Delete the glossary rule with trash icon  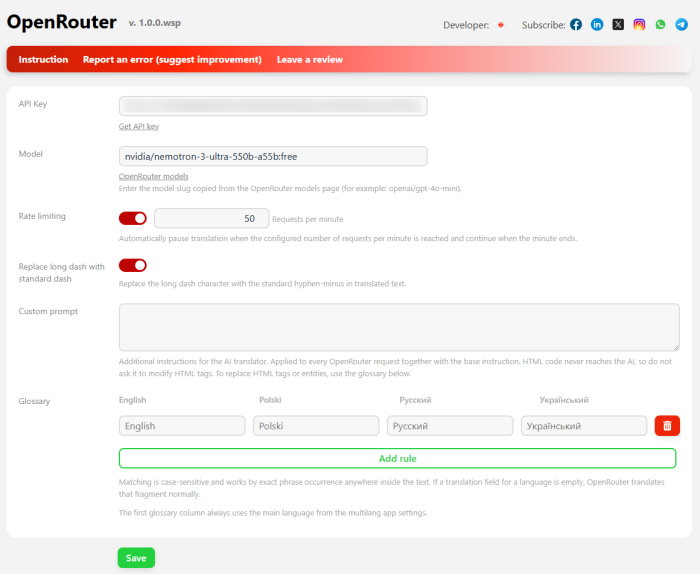click(667, 426)
